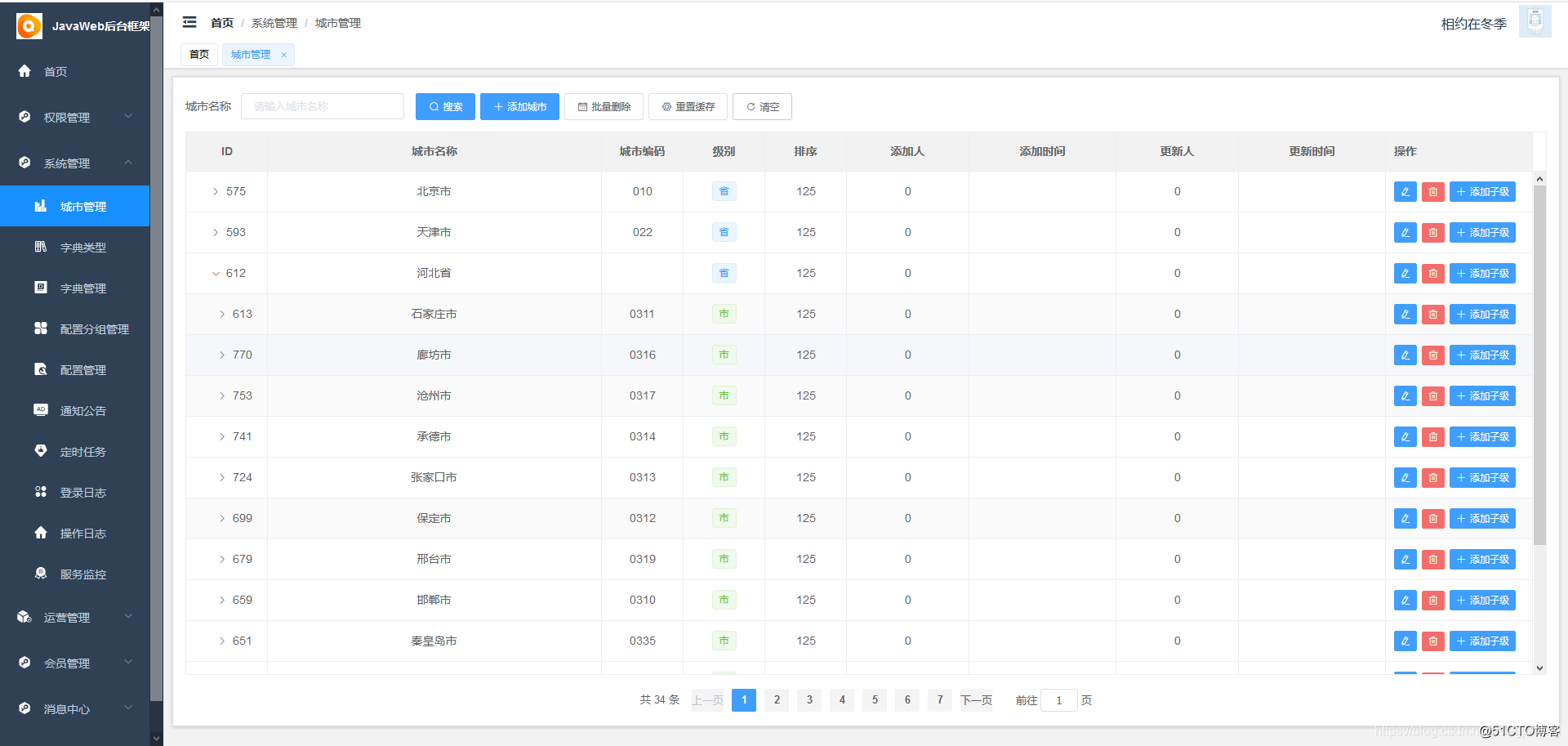
Task: Expand the 权限管理 sidebar menu
Action: tap(75, 117)
